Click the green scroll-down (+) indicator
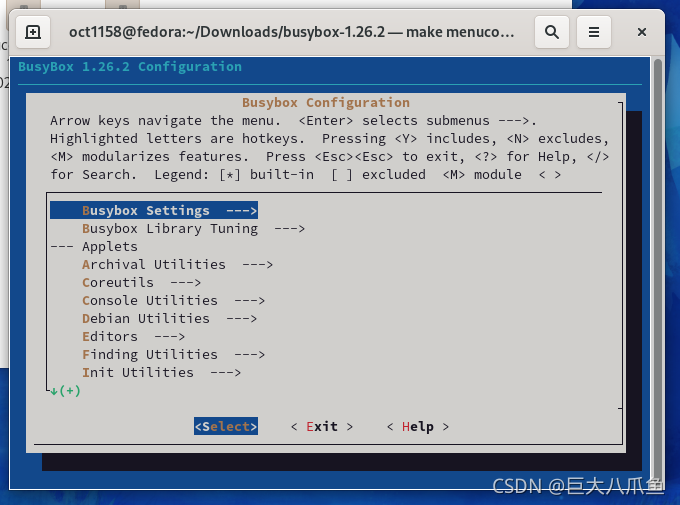680x505 pixels. pyautogui.click(x=65, y=391)
